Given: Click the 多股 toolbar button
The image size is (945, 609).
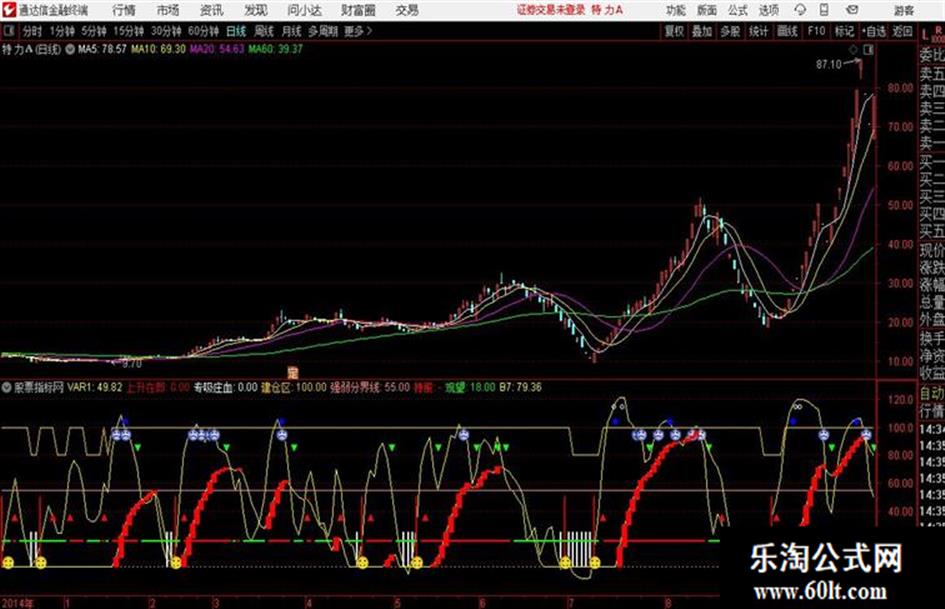Looking at the screenshot, I should (x=730, y=31).
